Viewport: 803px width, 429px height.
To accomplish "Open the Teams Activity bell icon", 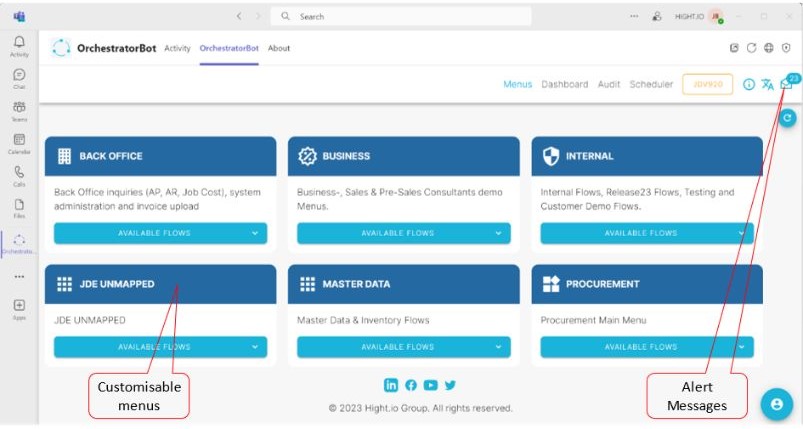I will (x=19, y=46).
